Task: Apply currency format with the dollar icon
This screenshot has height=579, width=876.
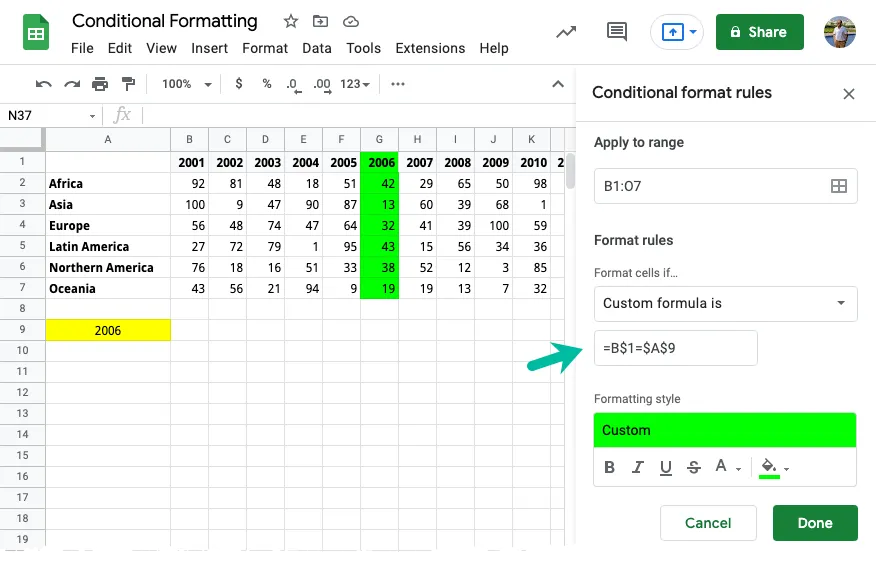Action: pyautogui.click(x=238, y=84)
